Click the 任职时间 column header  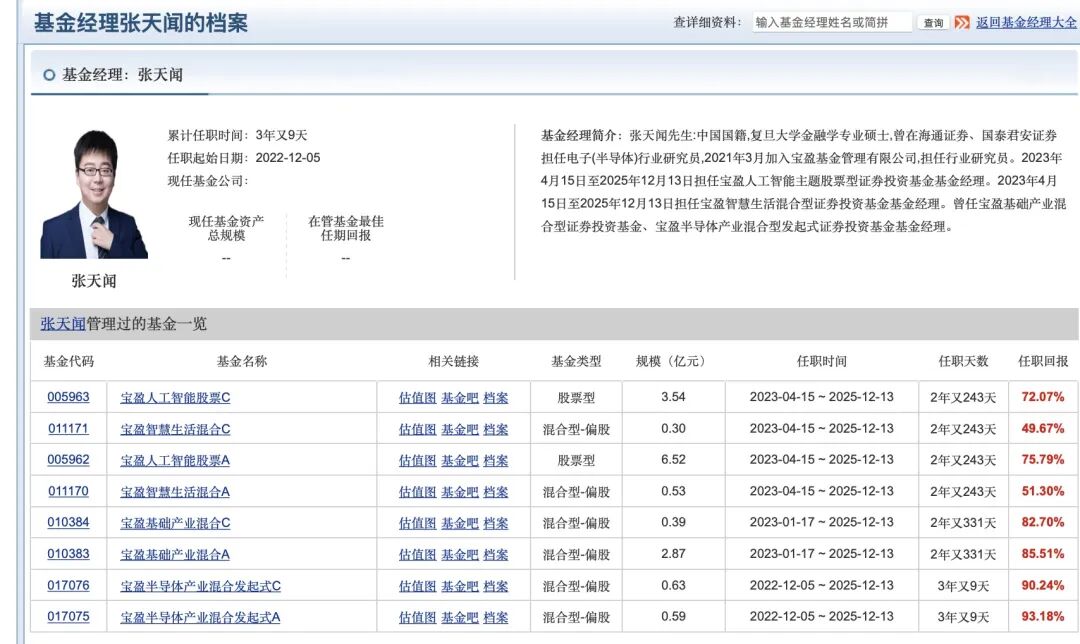[x=821, y=361]
